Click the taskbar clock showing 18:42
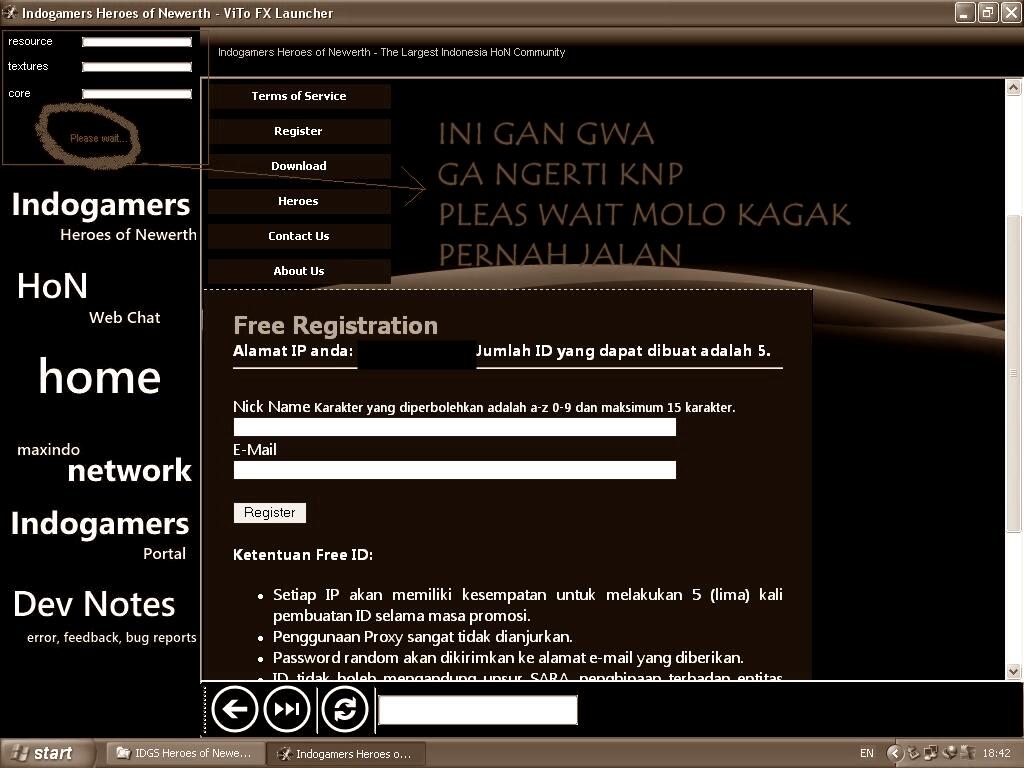This screenshot has width=1024, height=768. tap(997, 754)
